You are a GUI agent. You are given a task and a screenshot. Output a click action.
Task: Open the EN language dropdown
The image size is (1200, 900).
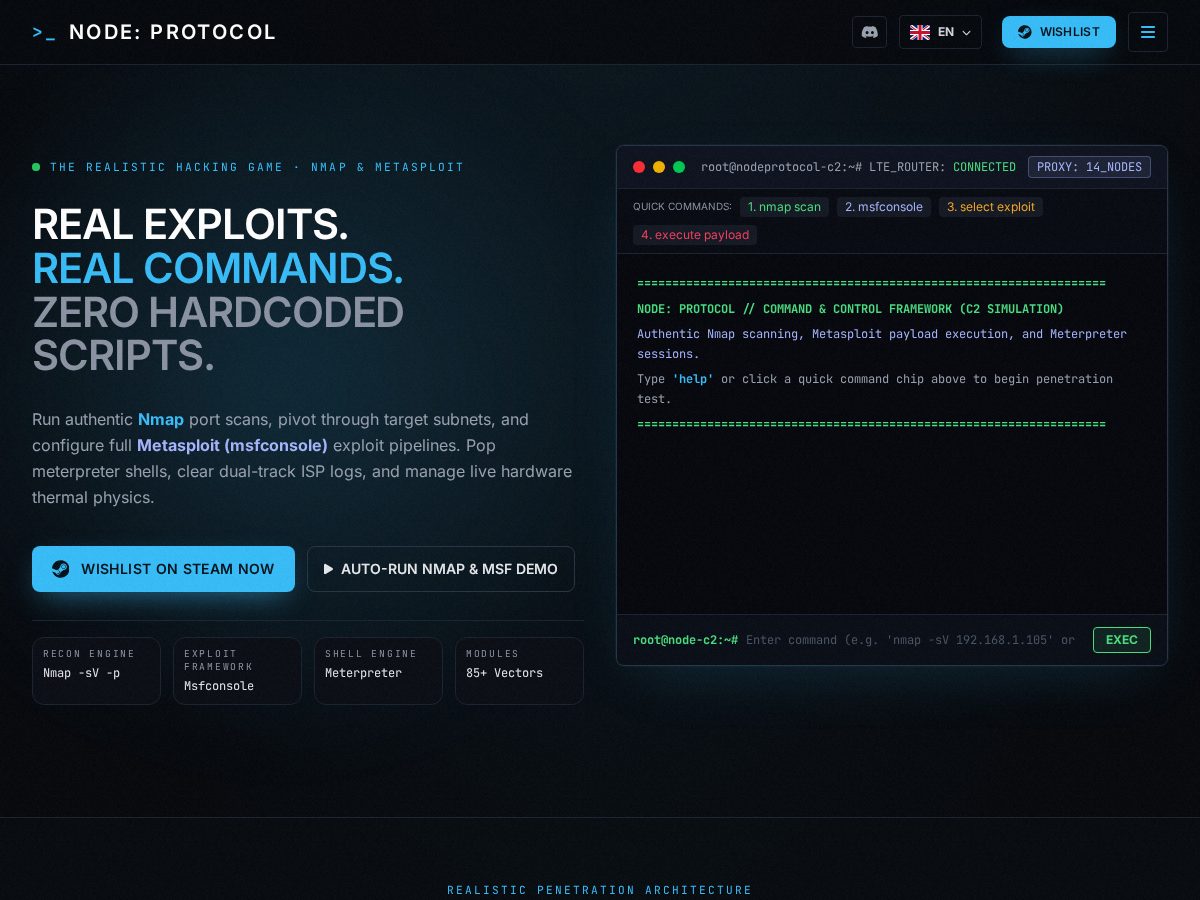[940, 32]
